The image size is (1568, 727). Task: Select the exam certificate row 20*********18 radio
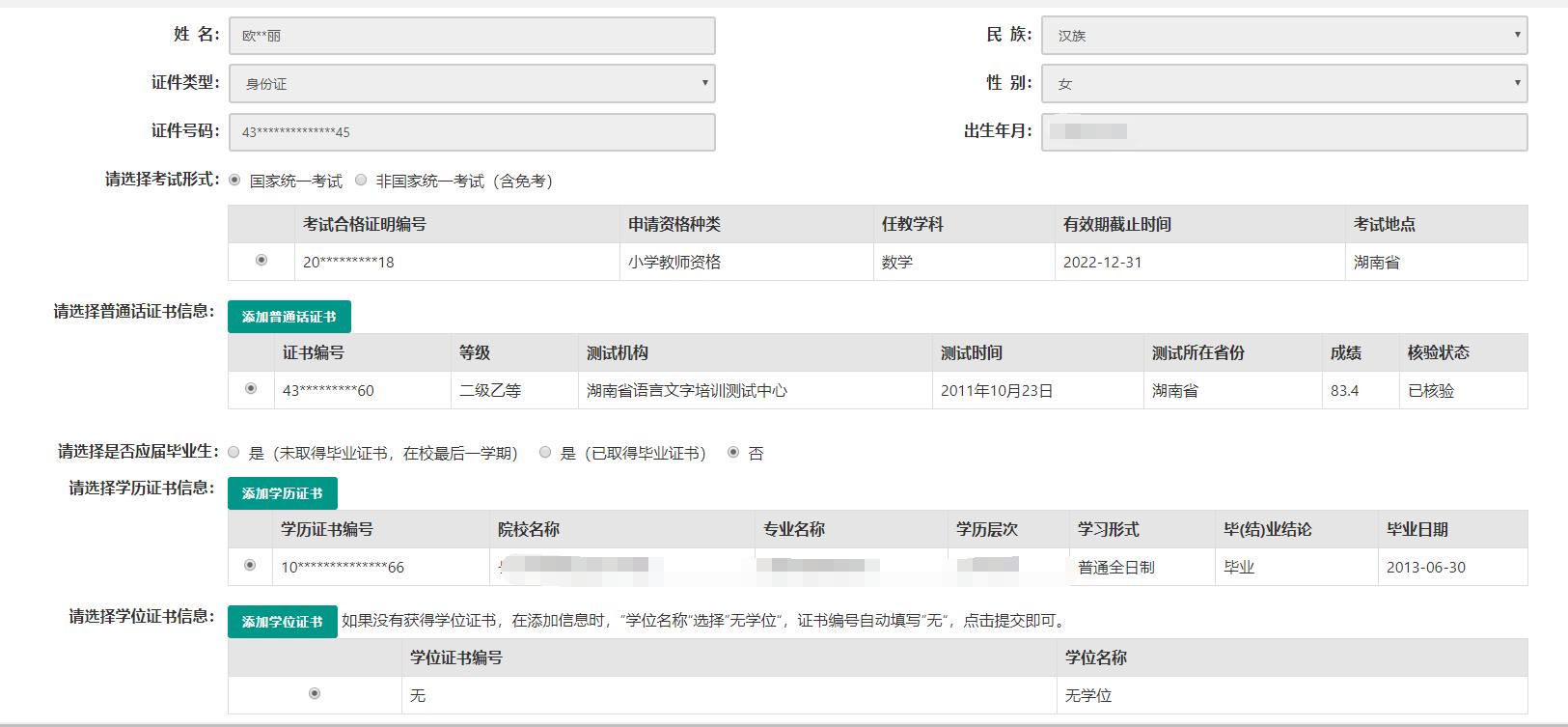point(261,261)
